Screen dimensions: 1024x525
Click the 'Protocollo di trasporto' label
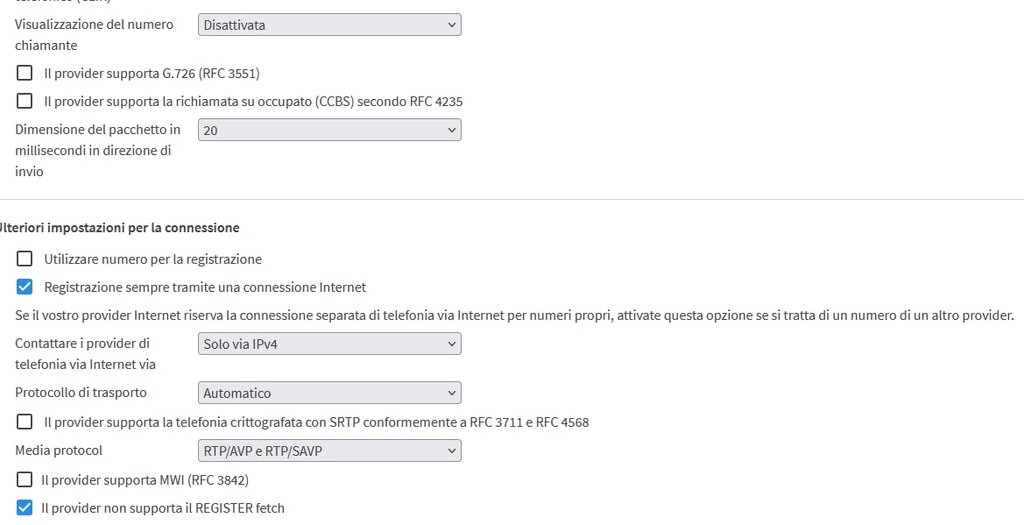[81, 393]
